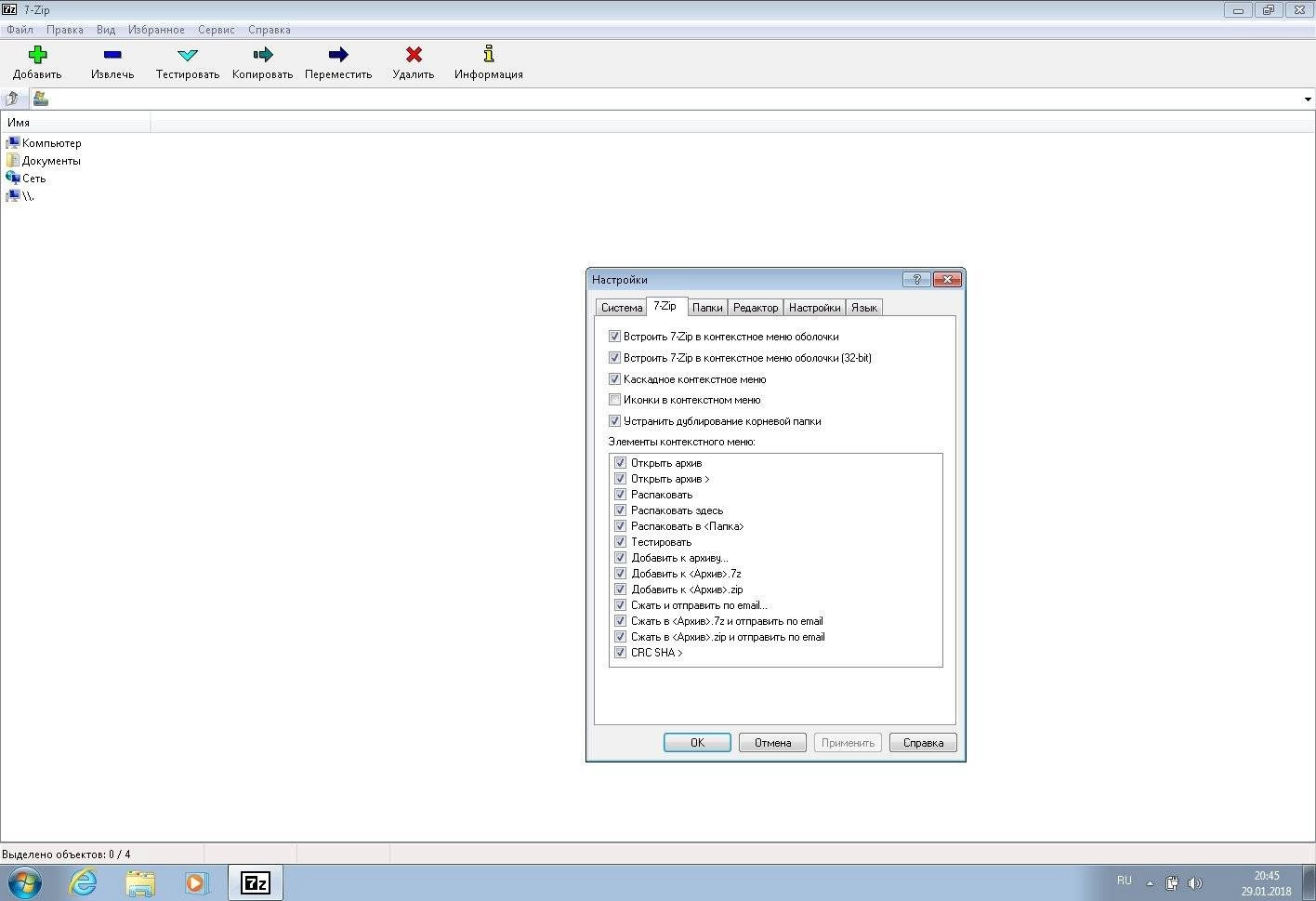Screen dimensions: 1316x901
Task: Expand the address bar dropdown arrow
Action: click(1307, 99)
